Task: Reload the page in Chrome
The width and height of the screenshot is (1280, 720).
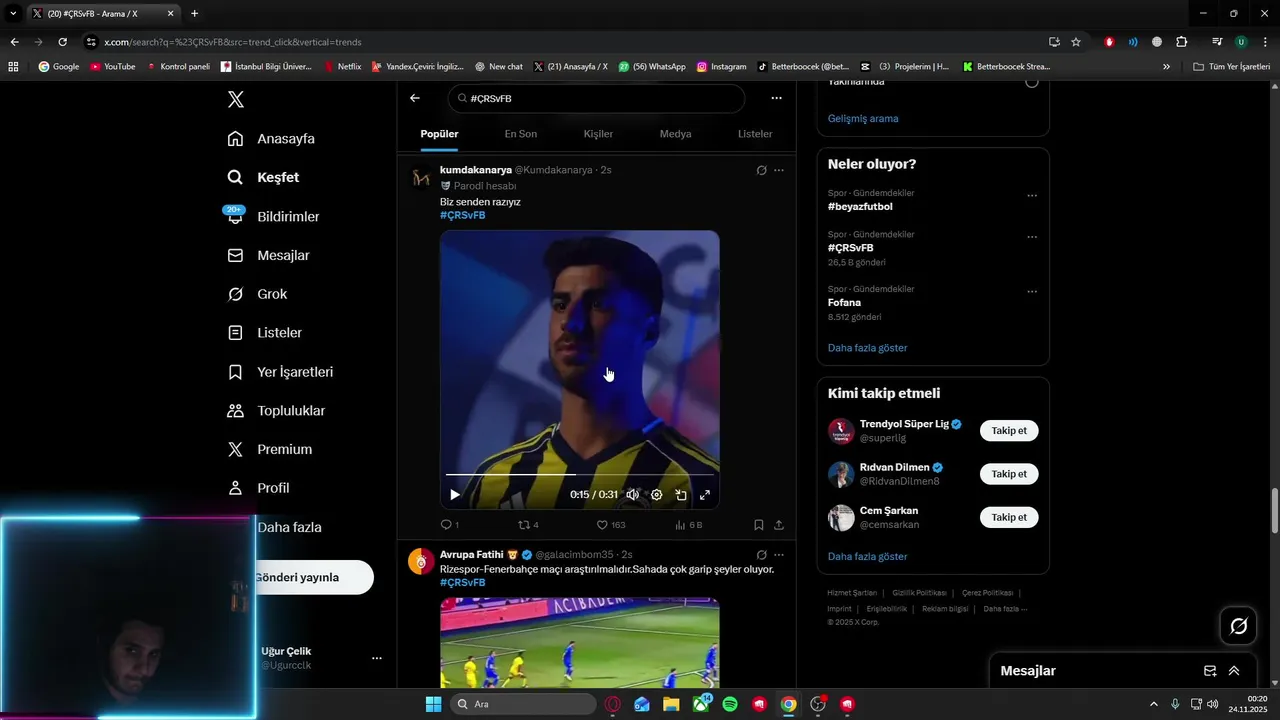Action: pos(62,42)
